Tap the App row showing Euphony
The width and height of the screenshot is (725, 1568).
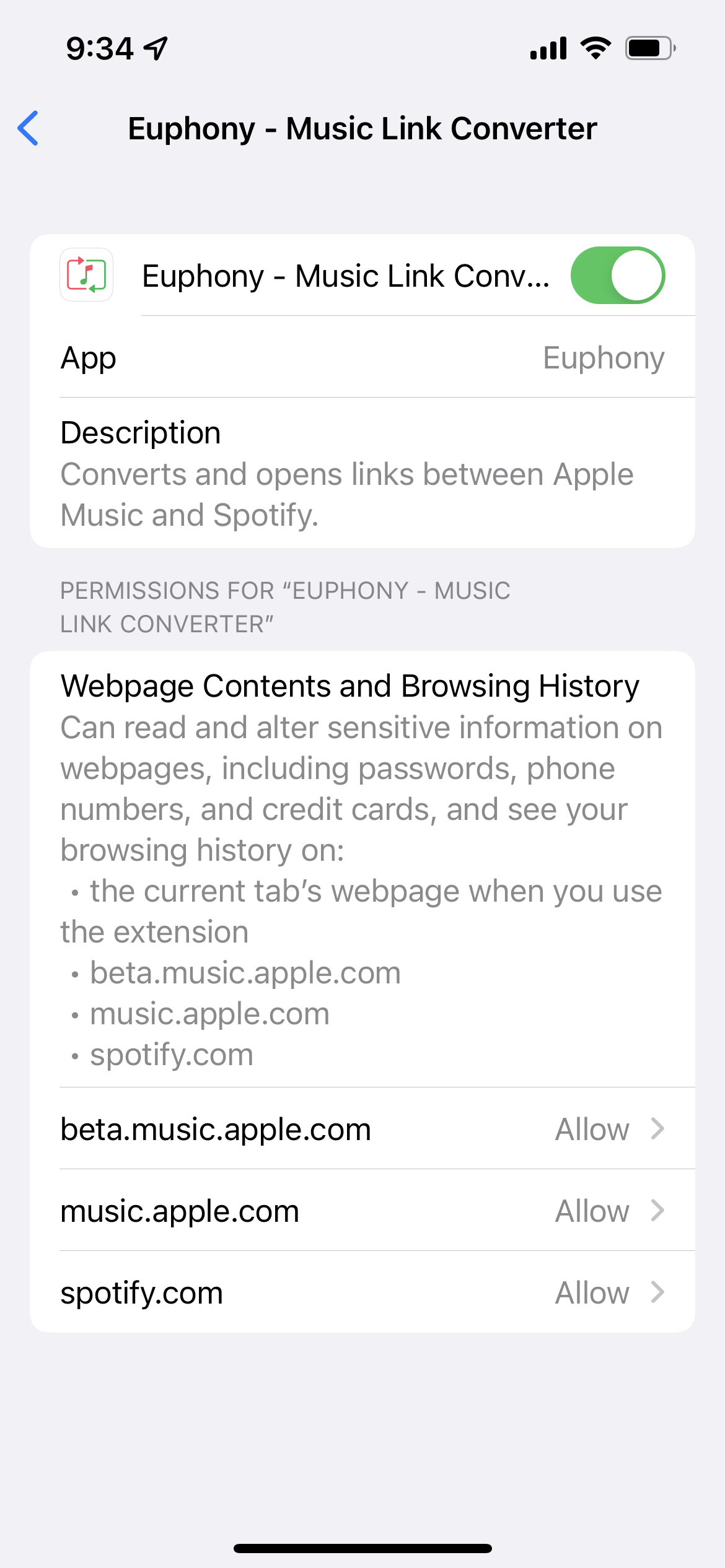[x=362, y=358]
